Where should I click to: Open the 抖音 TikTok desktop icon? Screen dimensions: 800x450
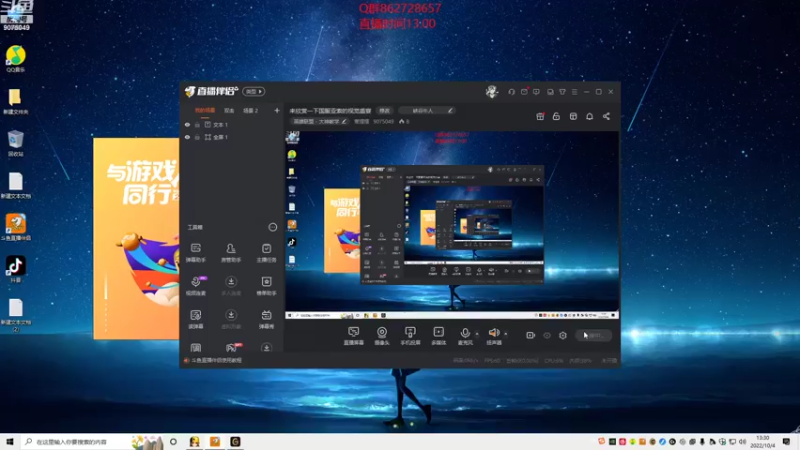pos(15,269)
